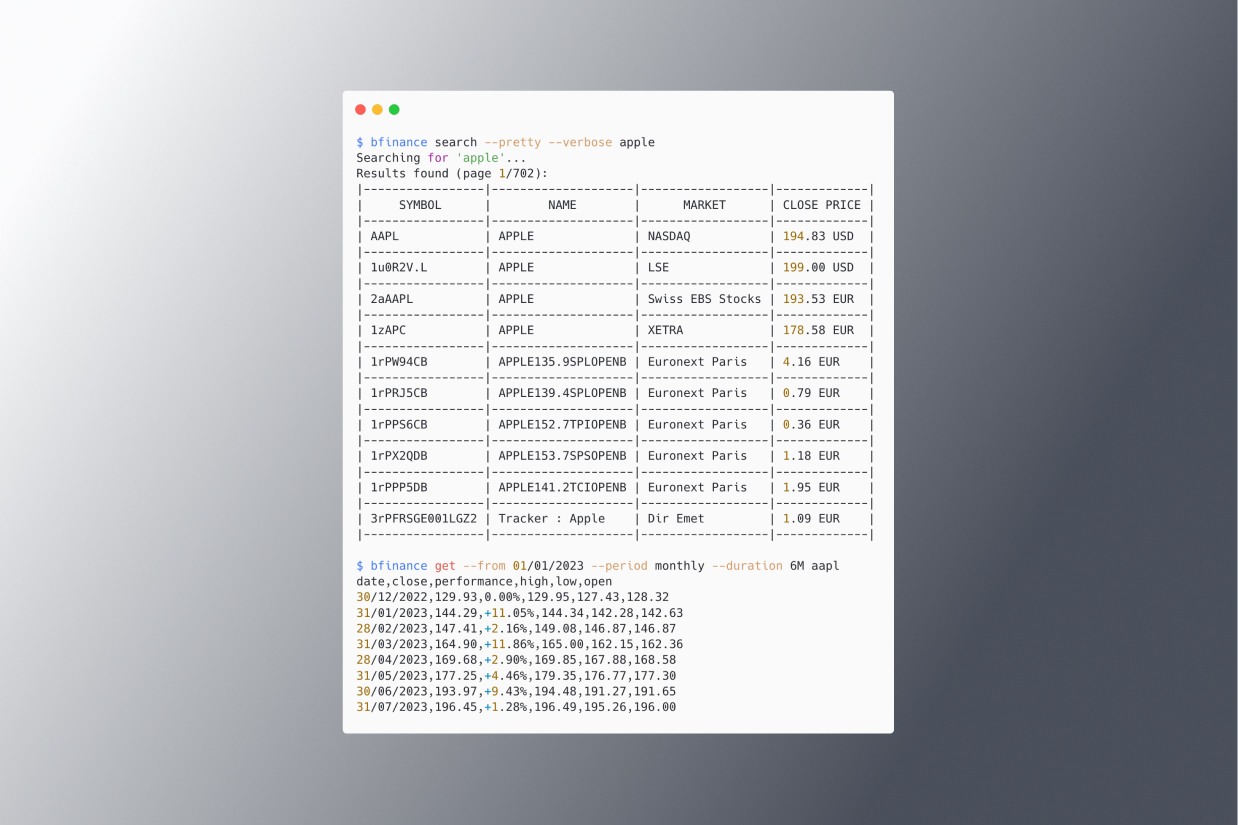
Task: Select the AAPL symbol cell
Action: [x=385, y=236]
